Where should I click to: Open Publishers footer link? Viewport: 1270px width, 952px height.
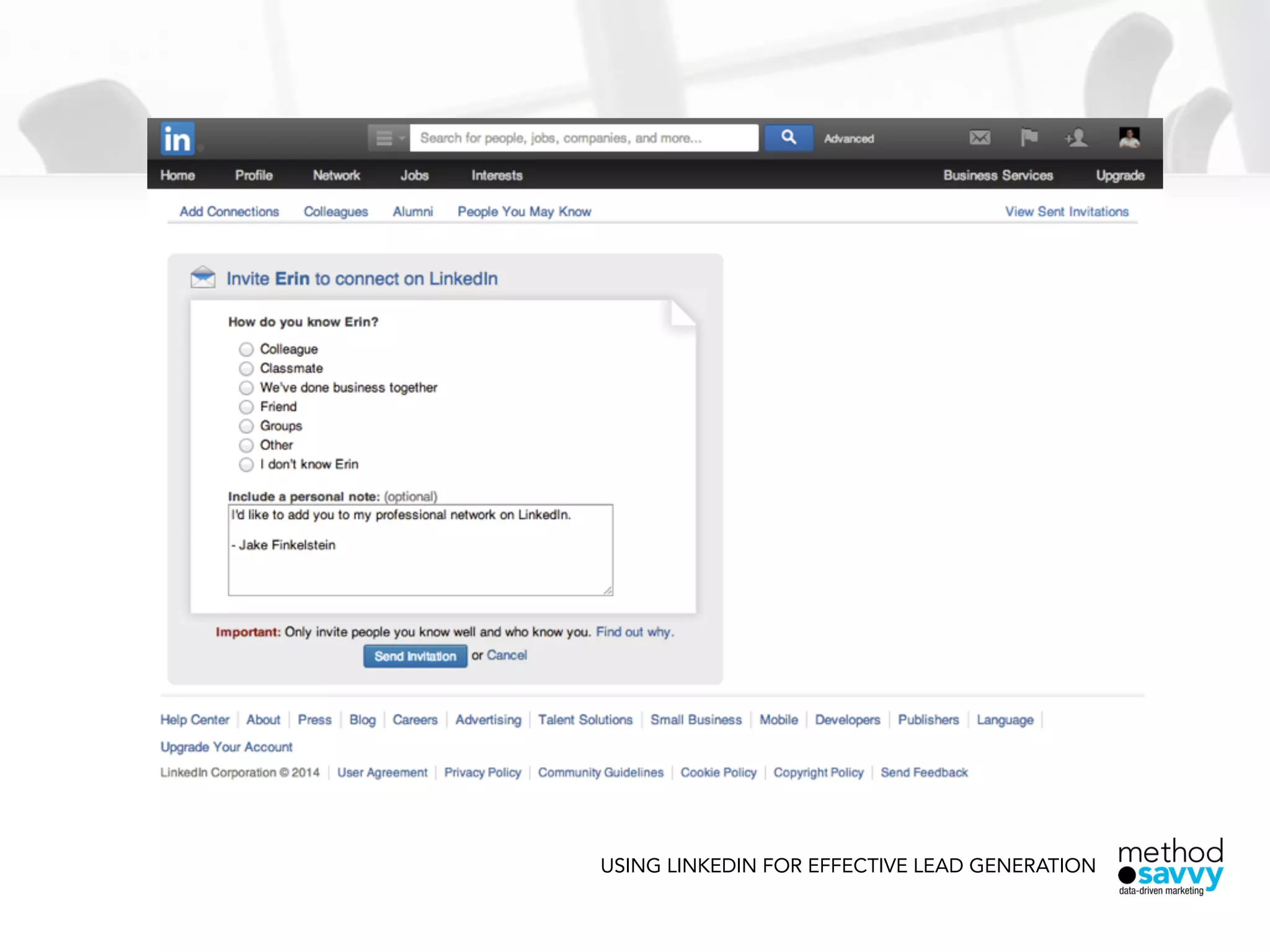point(928,720)
